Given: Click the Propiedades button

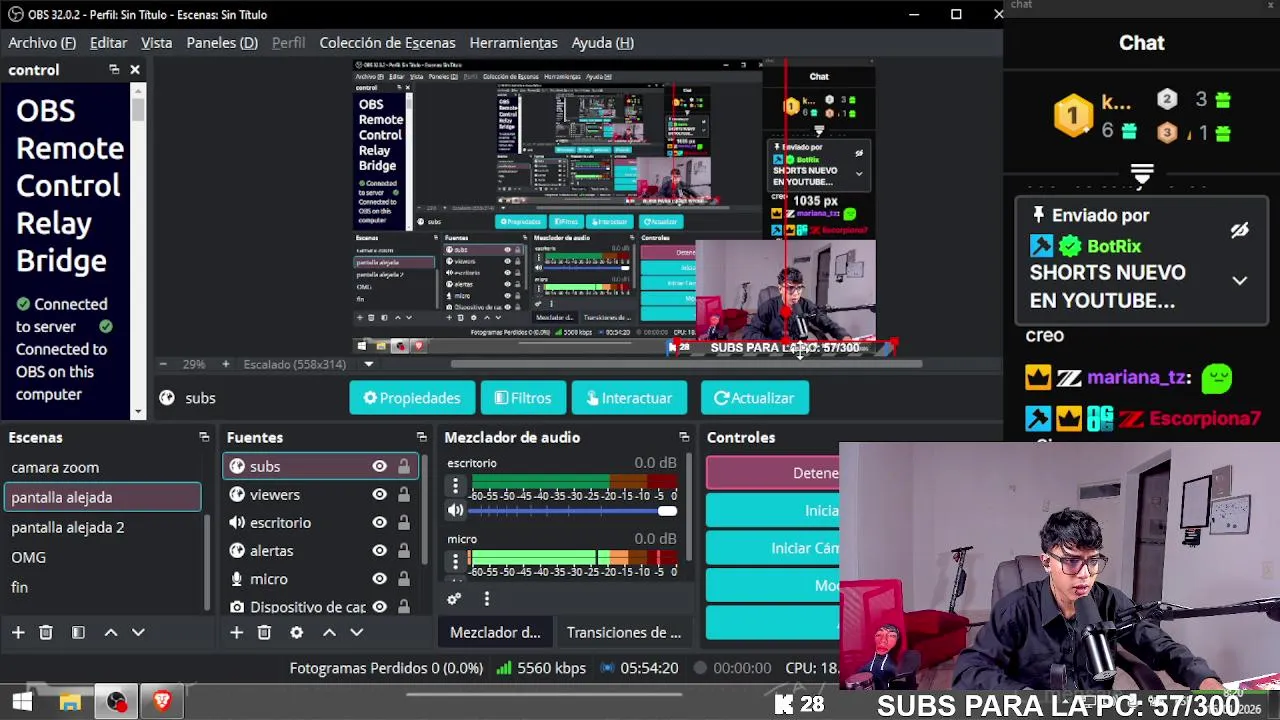Looking at the screenshot, I should pos(412,398).
